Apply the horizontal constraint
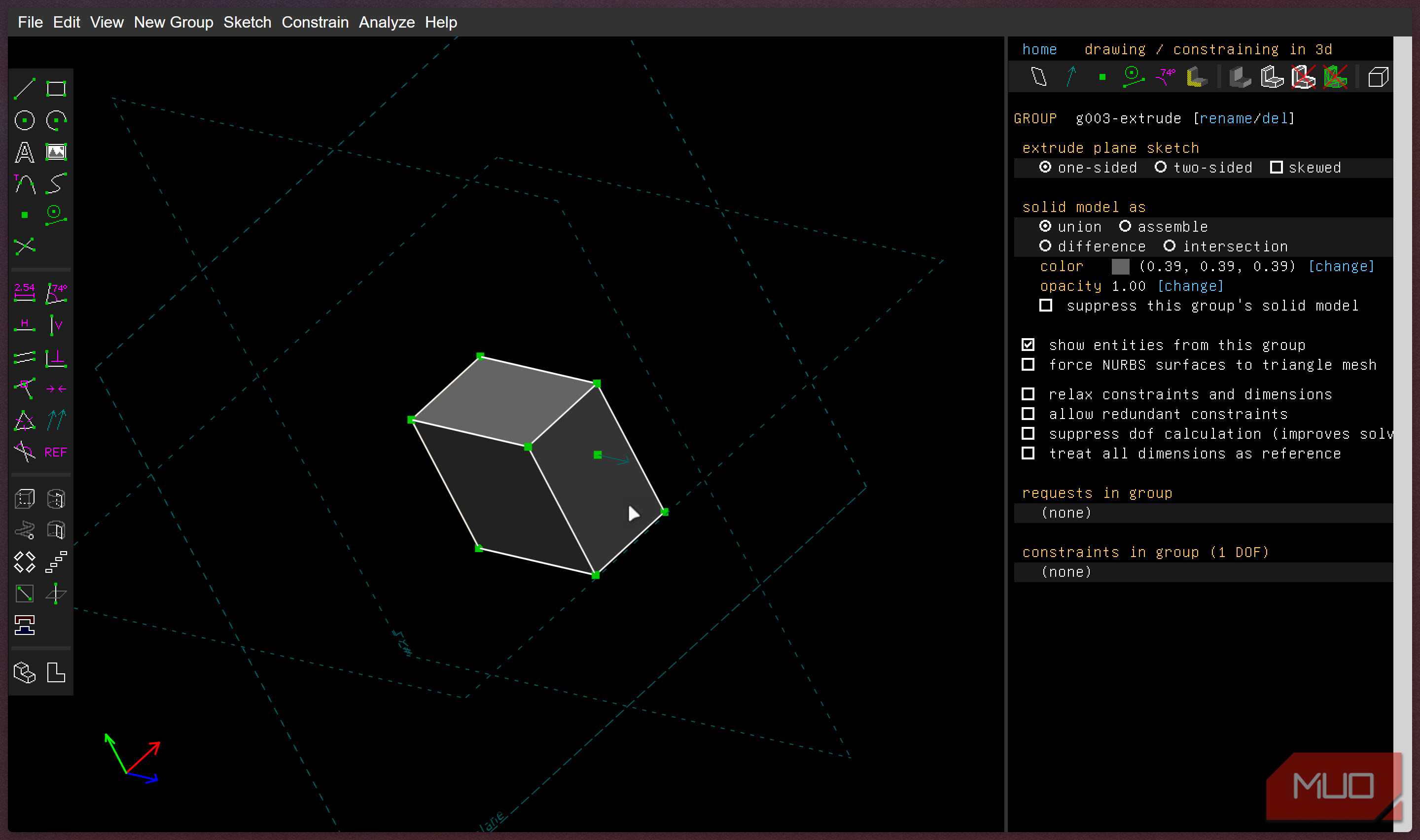This screenshot has height=840, width=1420. click(x=24, y=325)
